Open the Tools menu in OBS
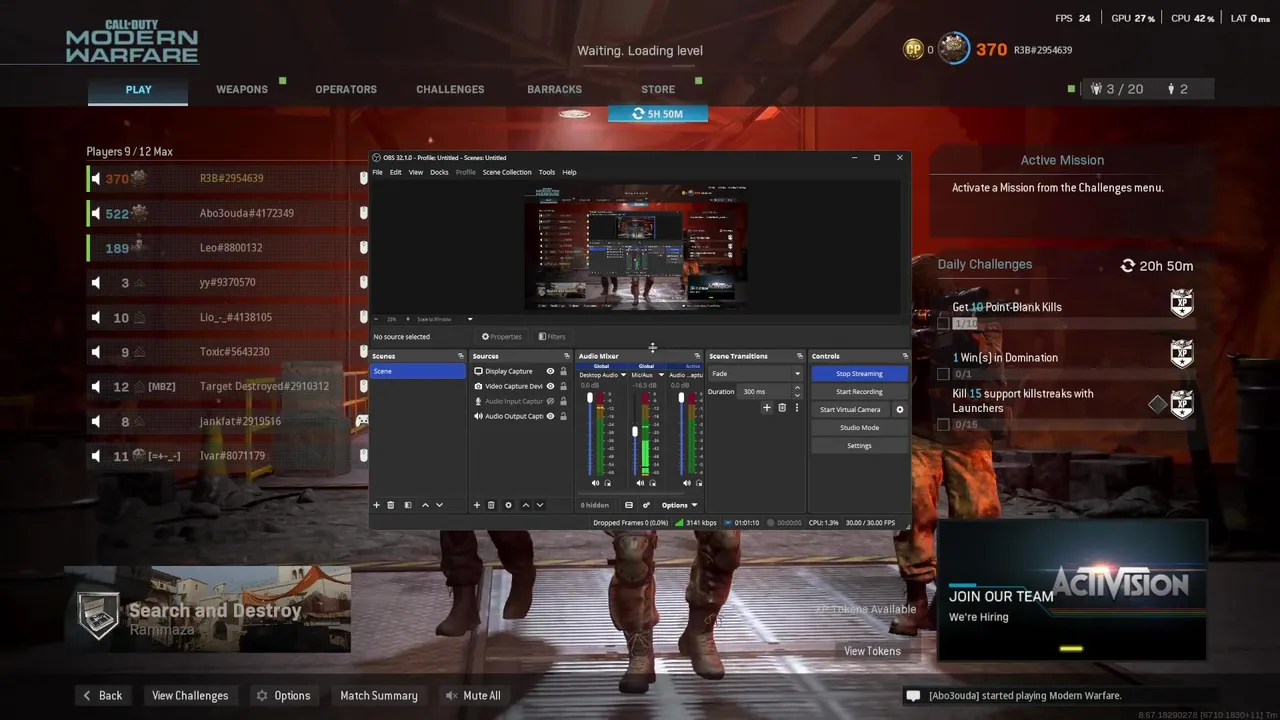 click(x=547, y=172)
